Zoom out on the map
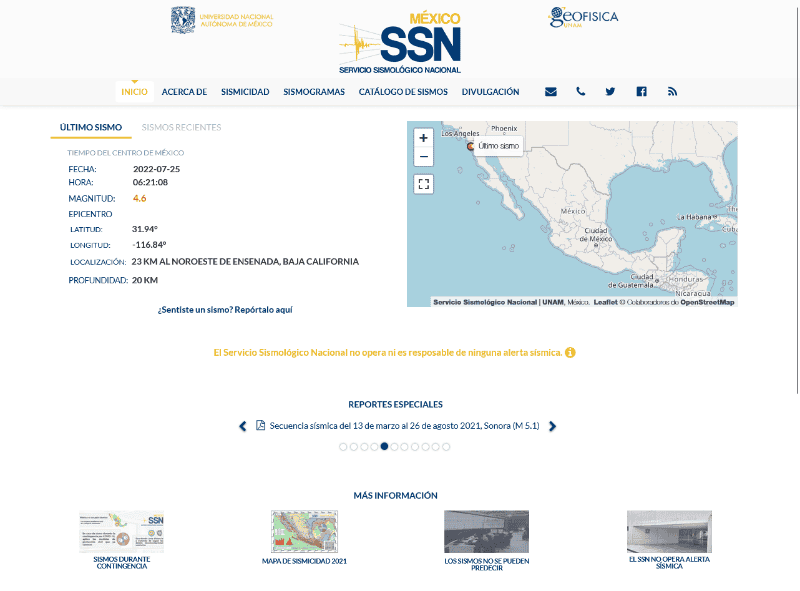The width and height of the screenshot is (800, 591). tap(424, 157)
